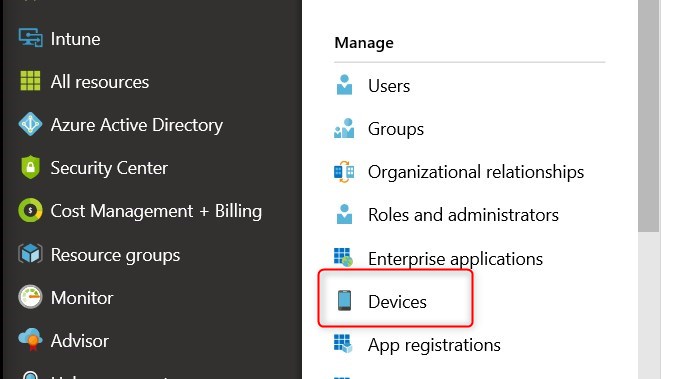Open Roles and administrators
This screenshot has width=683, height=379.
[x=463, y=215]
